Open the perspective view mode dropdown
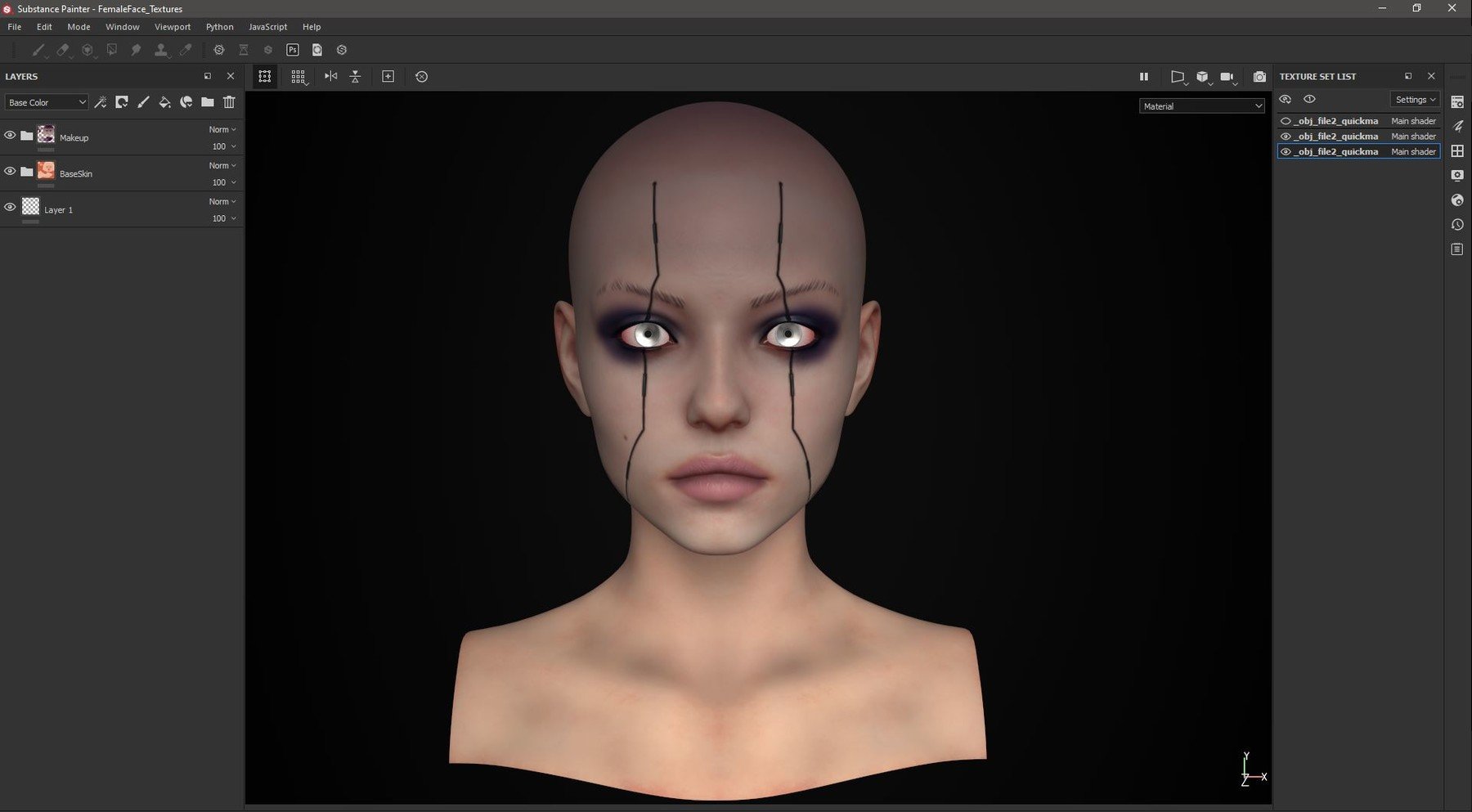This screenshot has width=1472, height=812. [x=1178, y=76]
